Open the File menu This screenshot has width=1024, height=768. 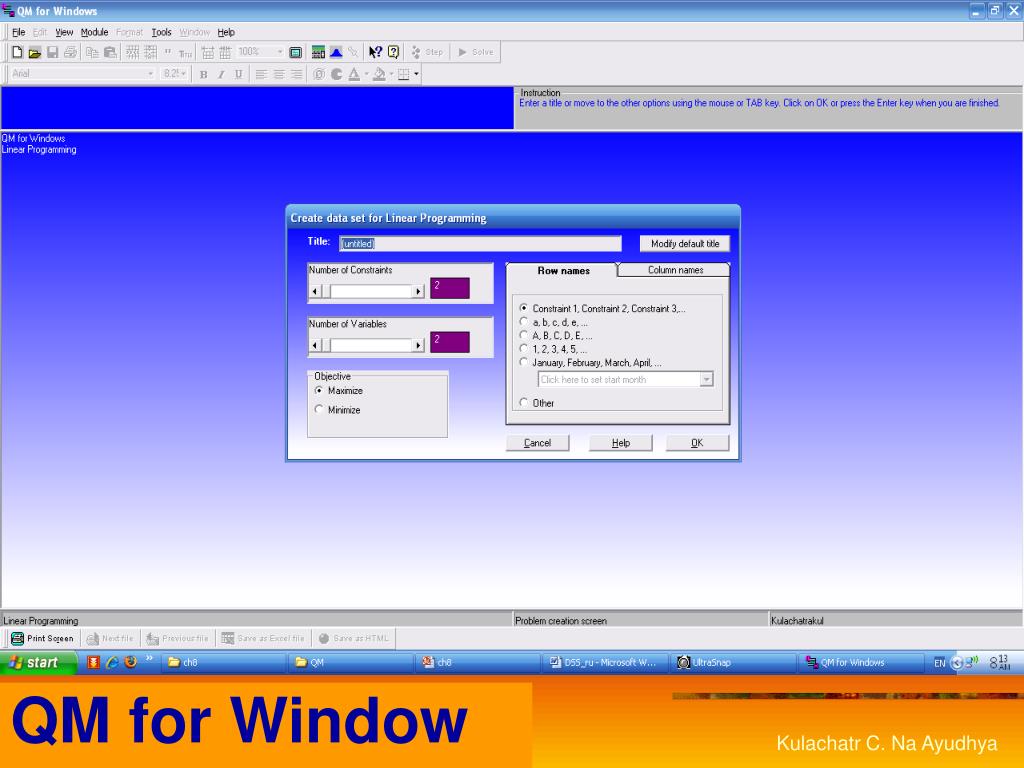point(18,32)
